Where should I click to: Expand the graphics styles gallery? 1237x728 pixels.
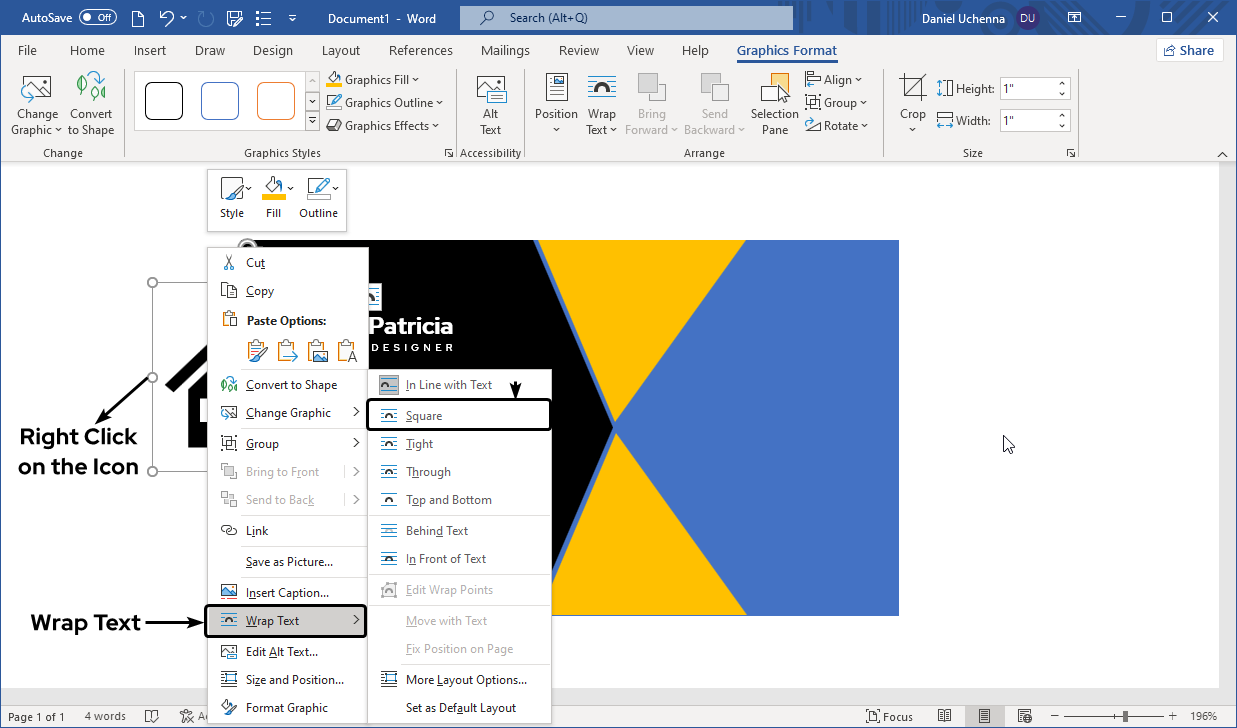coord(312,122)
